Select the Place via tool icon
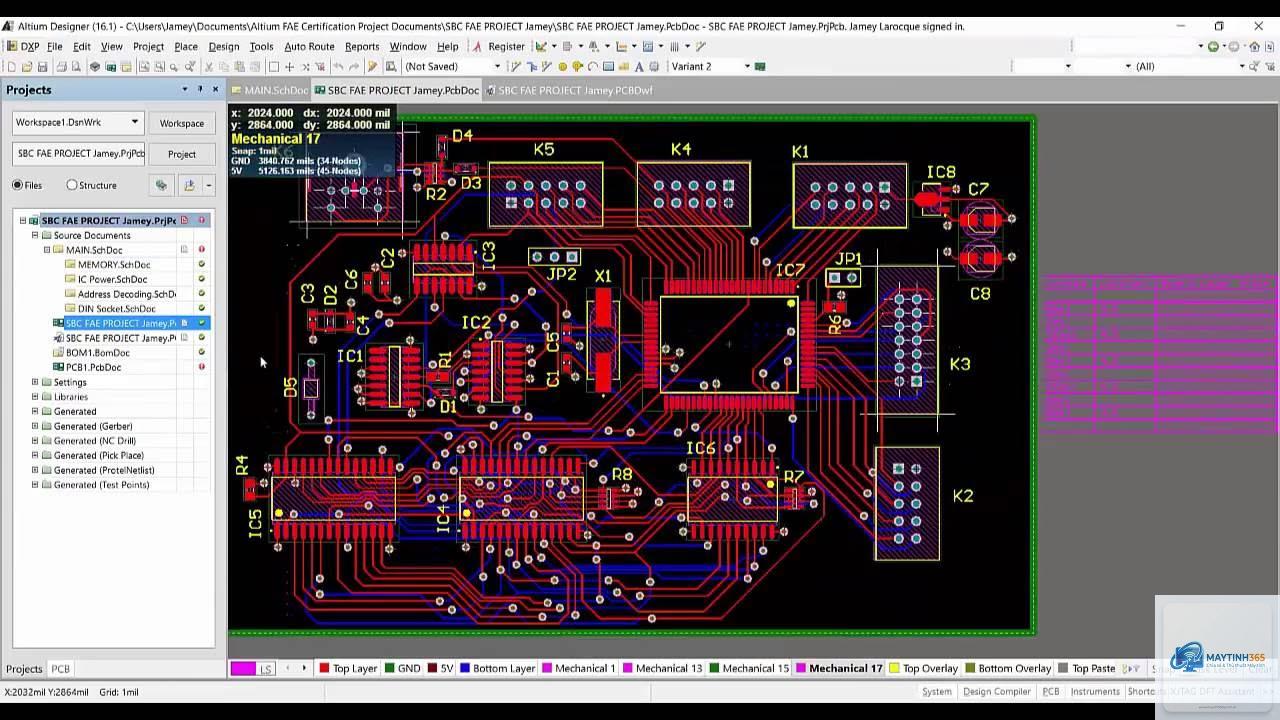The height and width of the screenshot is (720, 1280). [577, 66]
